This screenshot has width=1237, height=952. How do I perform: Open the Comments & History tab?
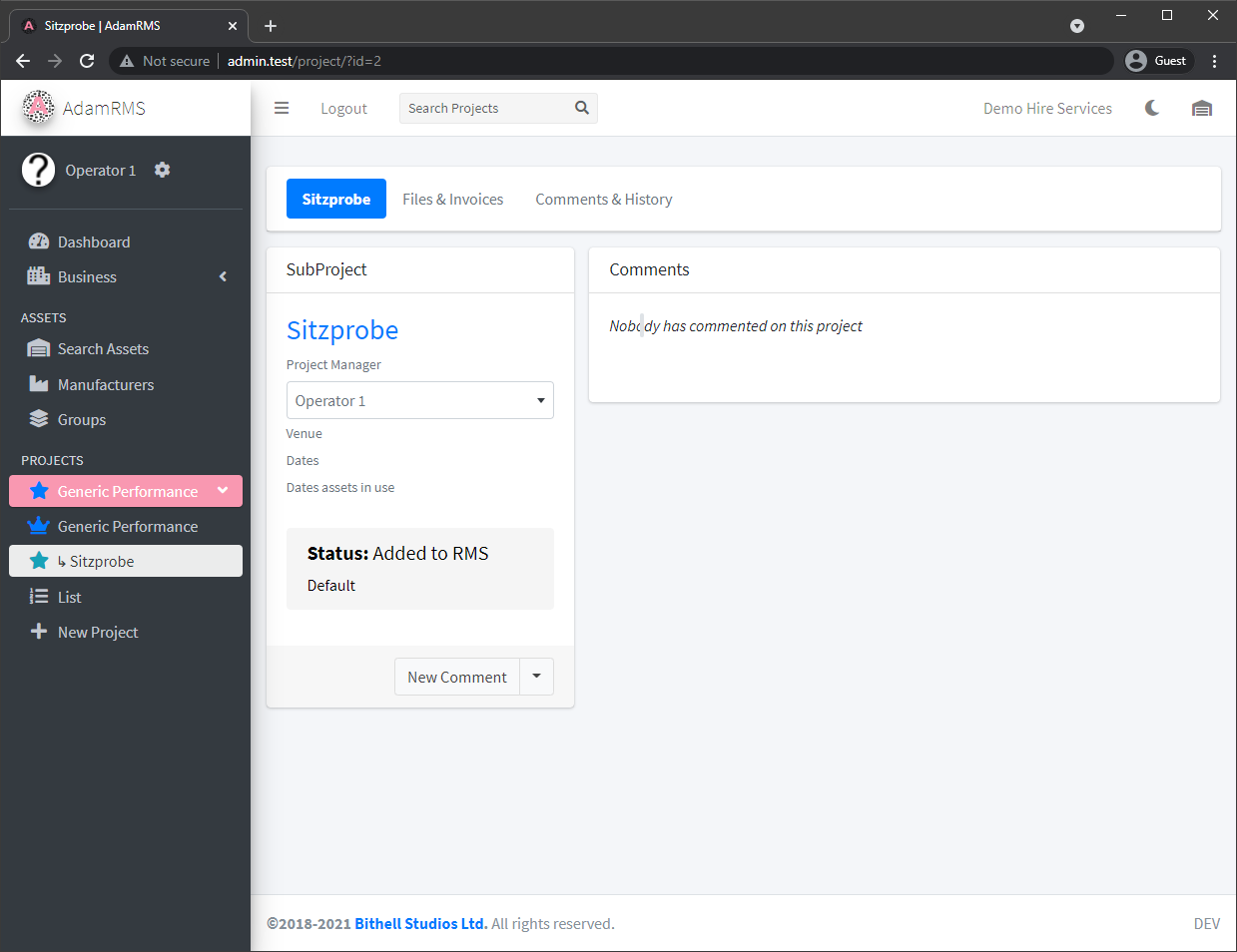[603, 199]
